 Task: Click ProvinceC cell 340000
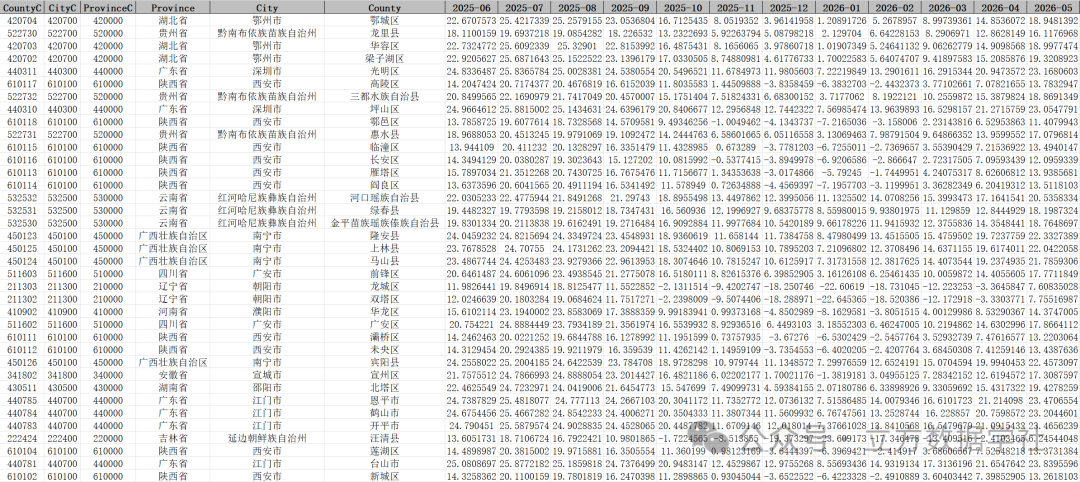pos(107,375)
